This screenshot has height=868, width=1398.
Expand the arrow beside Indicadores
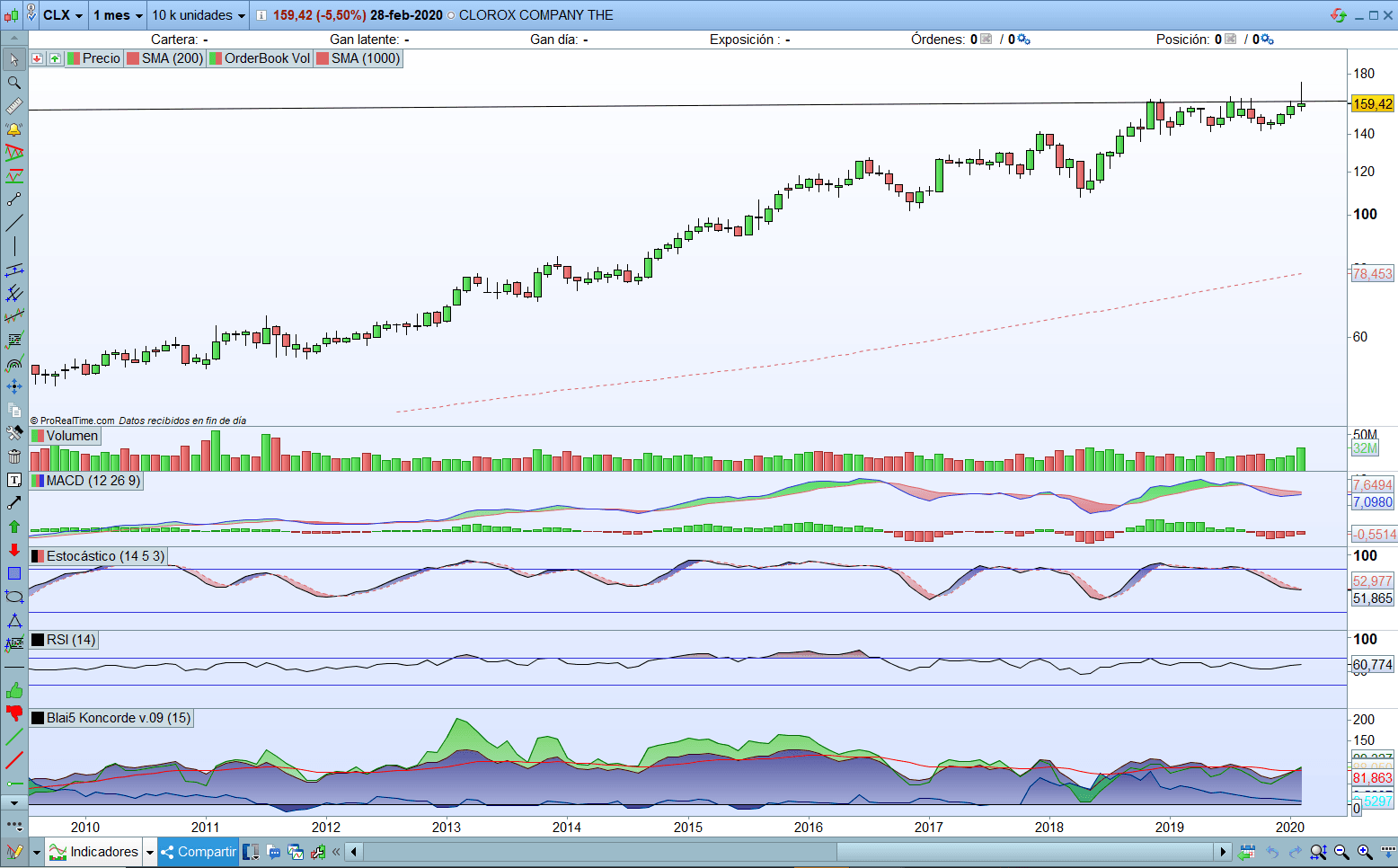point(149,852)
